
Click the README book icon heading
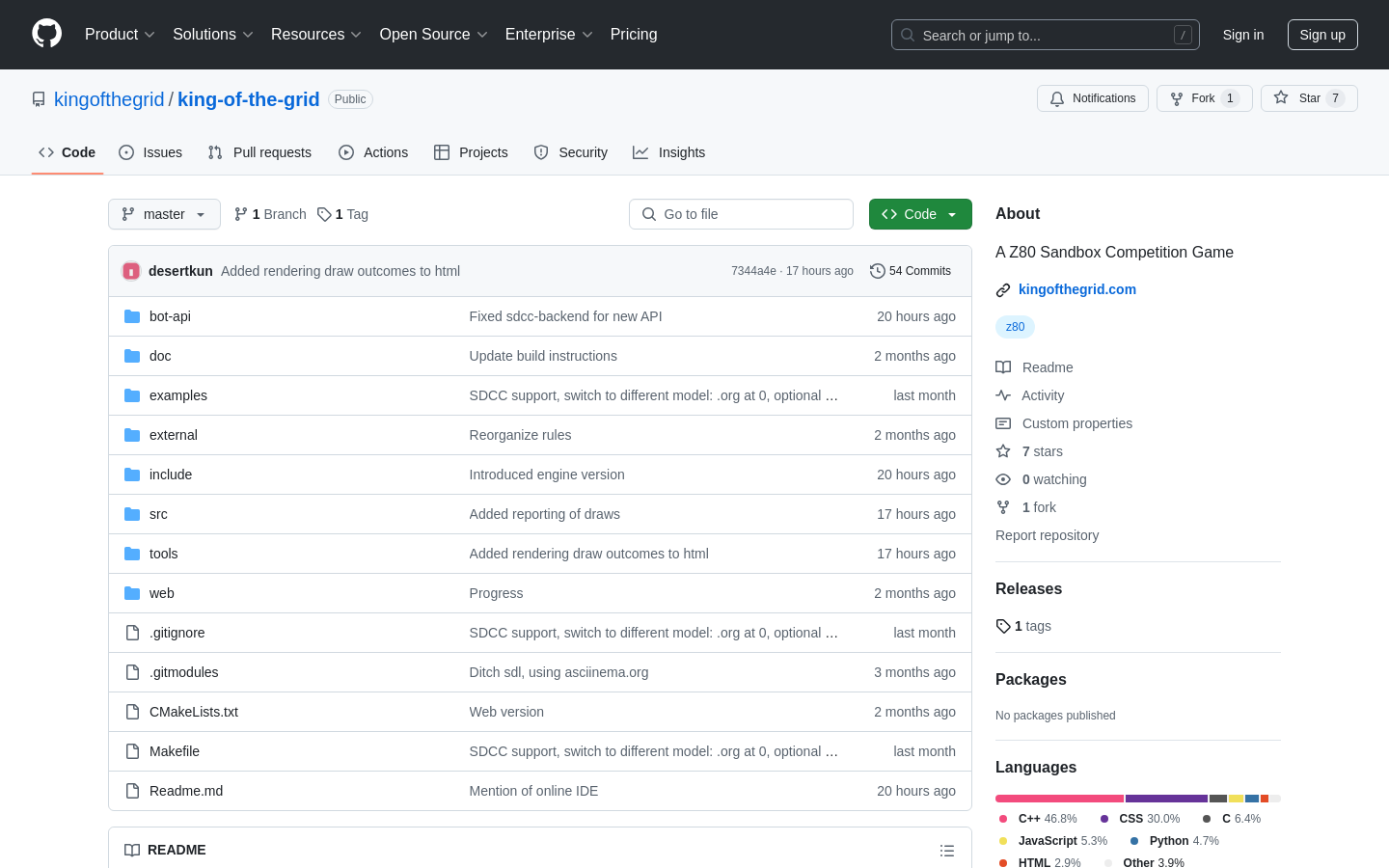click(x=132, y=850)
